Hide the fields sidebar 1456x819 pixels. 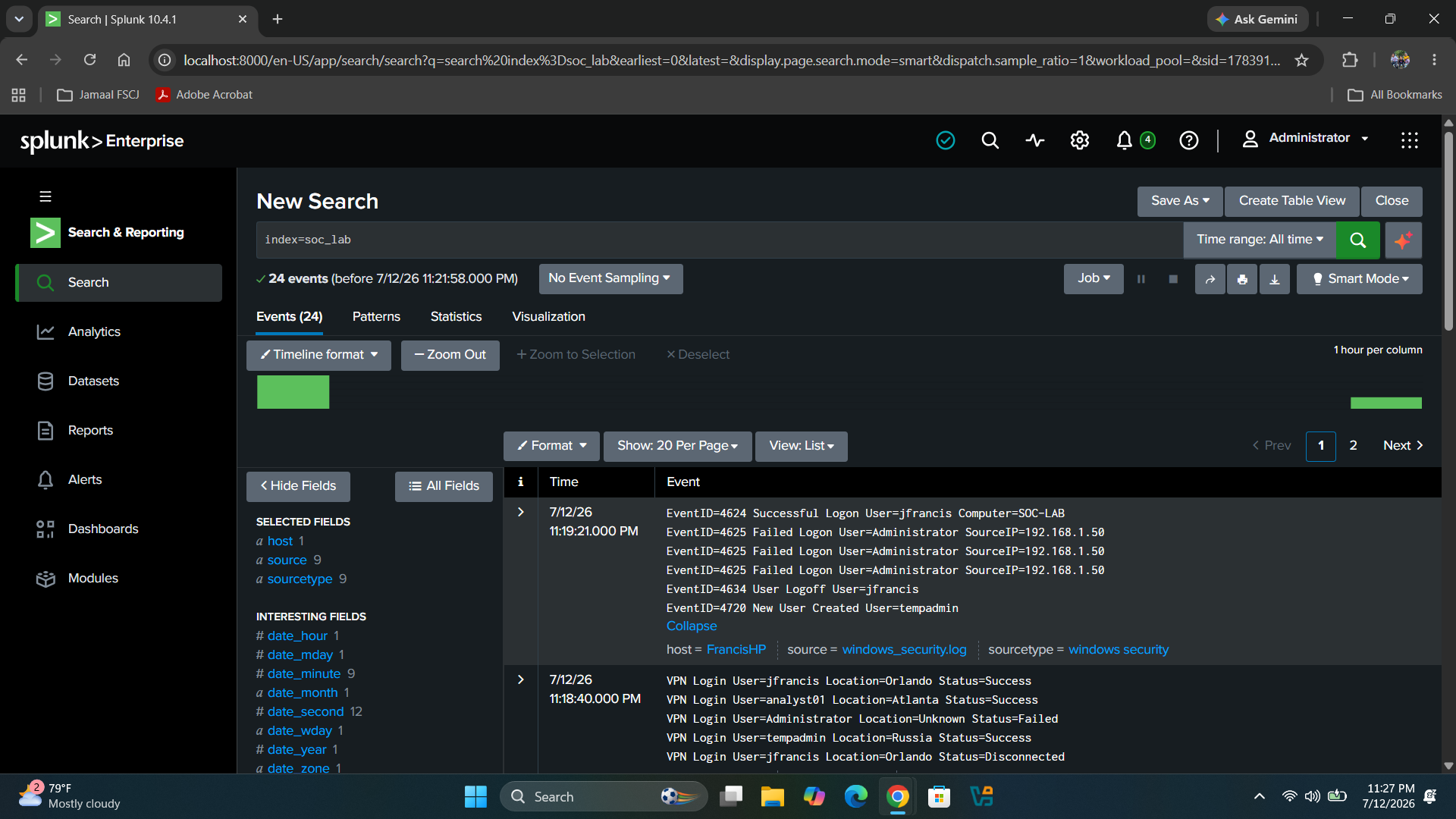tap(298, 486)
